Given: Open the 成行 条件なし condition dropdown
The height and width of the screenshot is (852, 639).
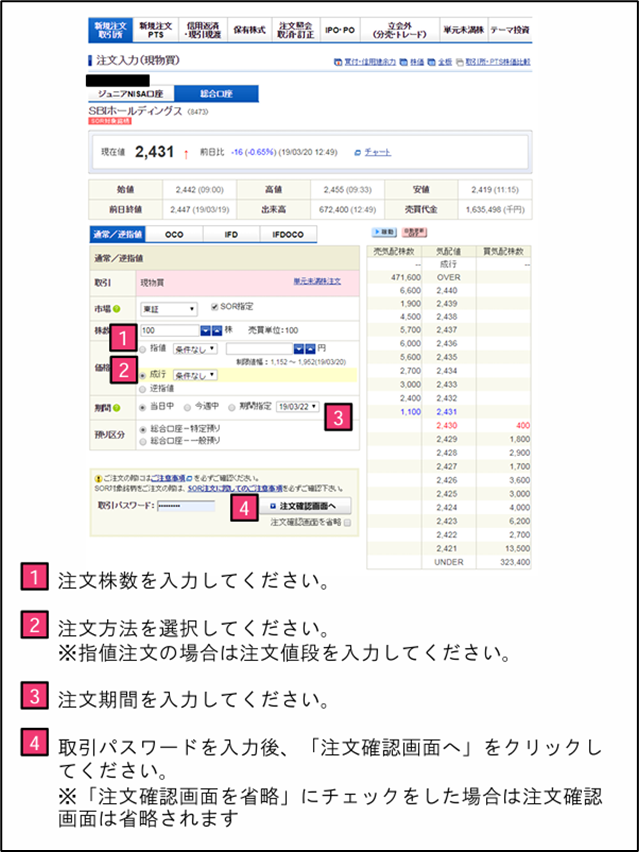Looking at the screenshot, I should (196, 375).
